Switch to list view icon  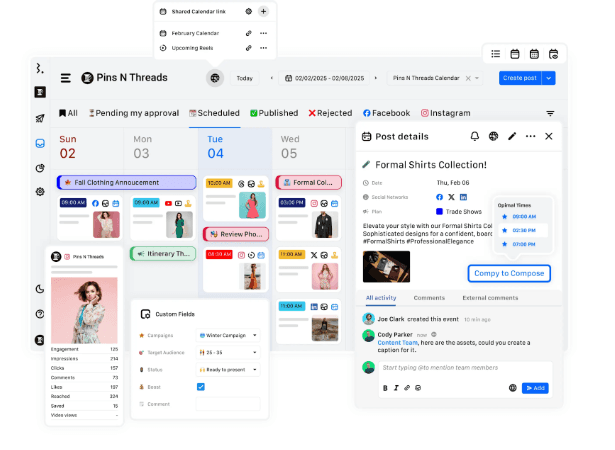tap(496, 54)
